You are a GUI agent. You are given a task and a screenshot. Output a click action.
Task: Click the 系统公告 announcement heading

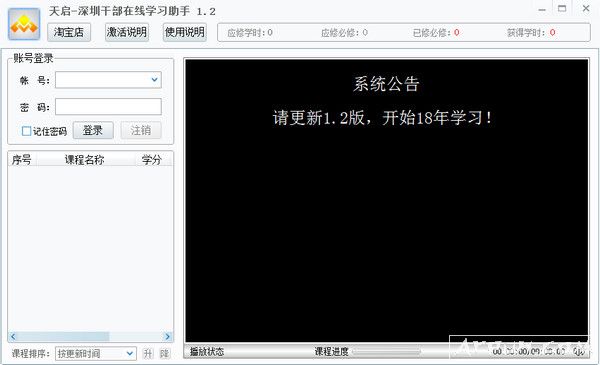click(386, 84)
